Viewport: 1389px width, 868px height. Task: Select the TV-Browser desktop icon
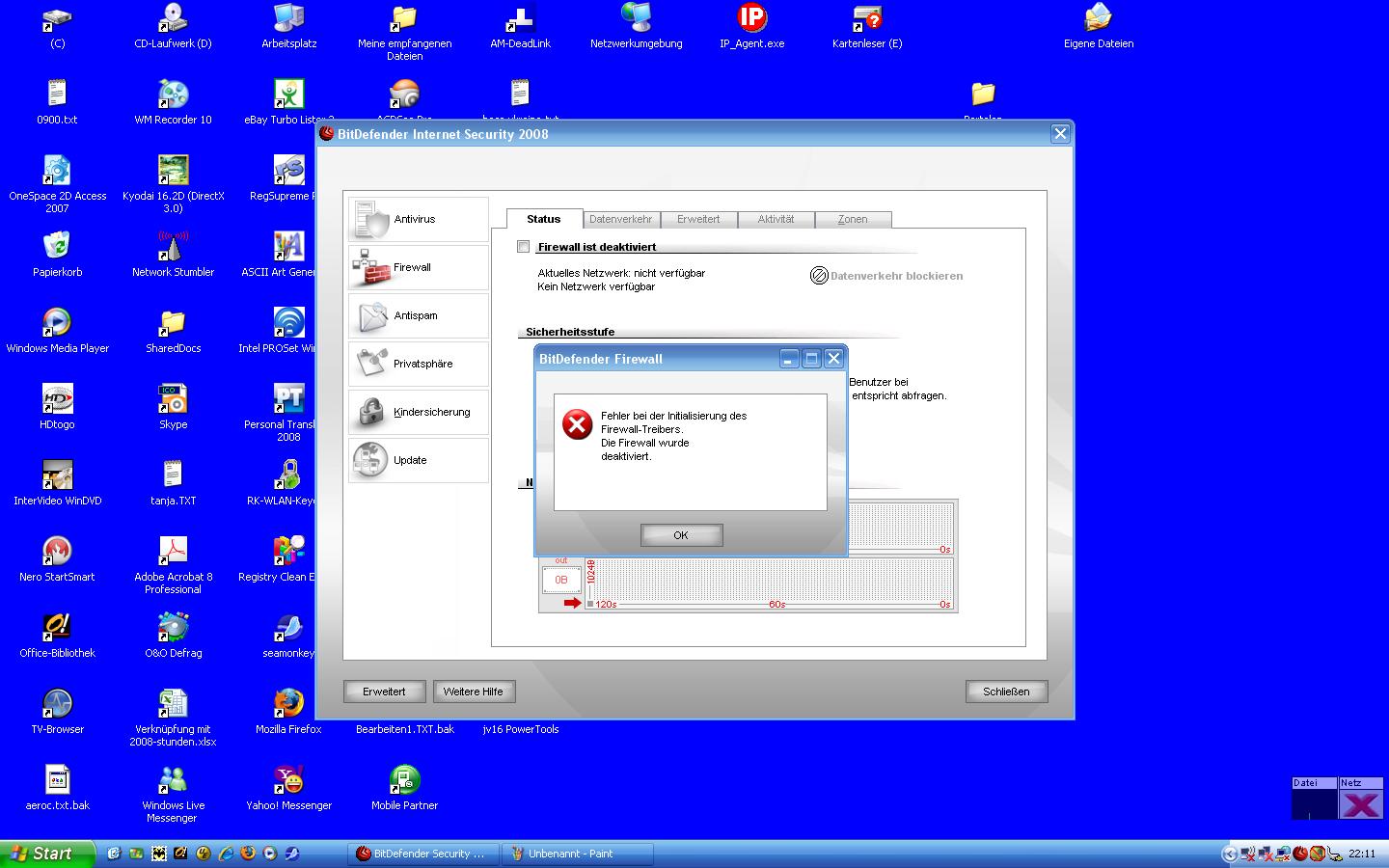(57, 712)
